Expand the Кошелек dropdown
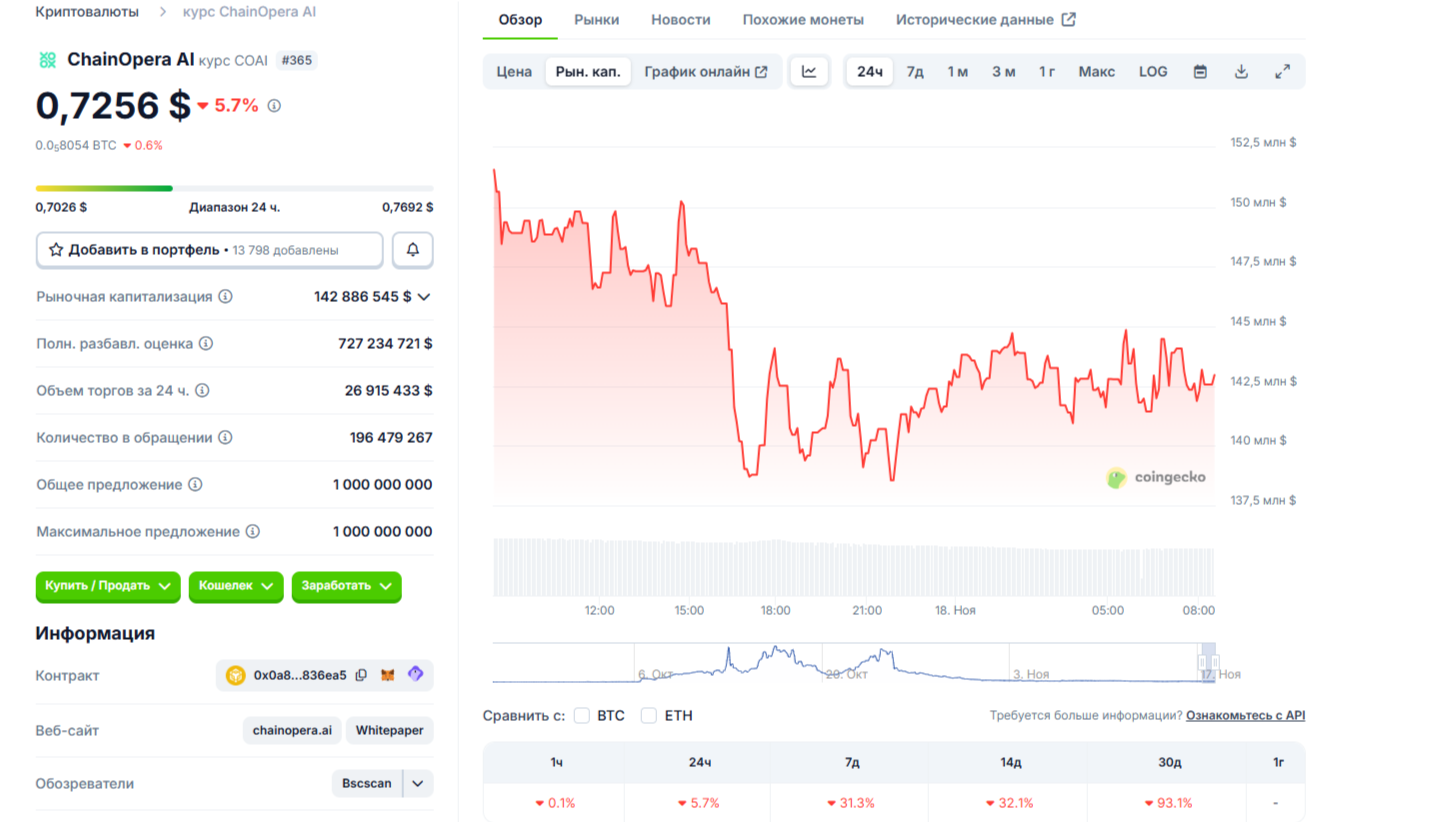The image size is (1441, 822). click(236, 587)
